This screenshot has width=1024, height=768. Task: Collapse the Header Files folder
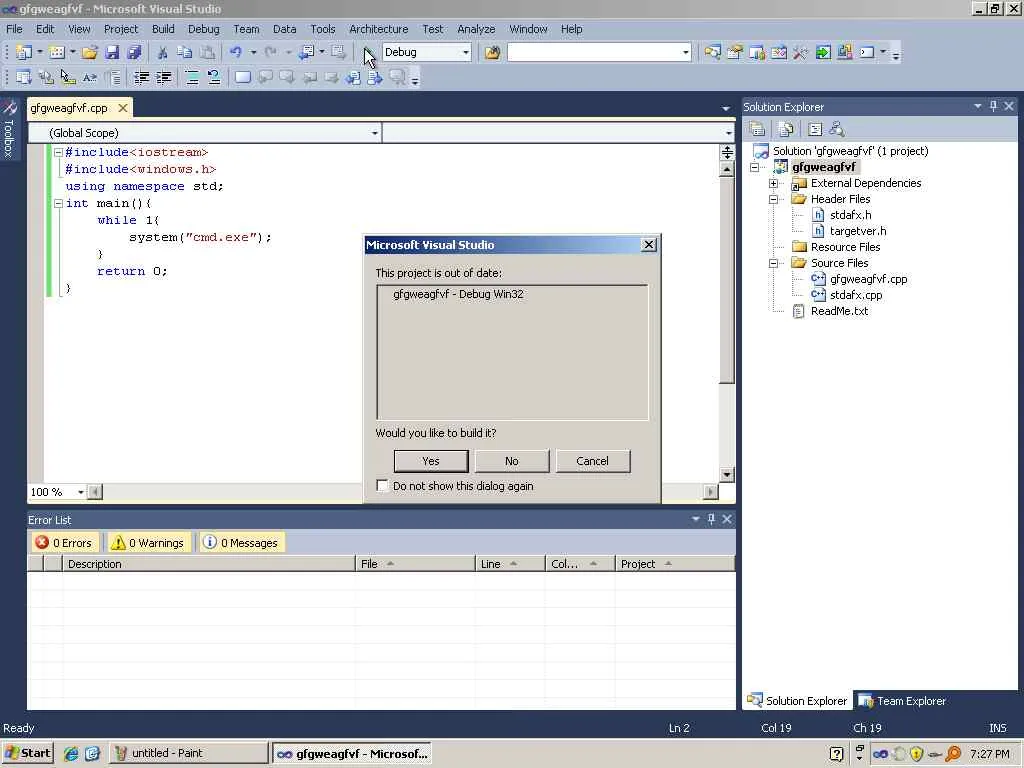click(x=773, y=199)
